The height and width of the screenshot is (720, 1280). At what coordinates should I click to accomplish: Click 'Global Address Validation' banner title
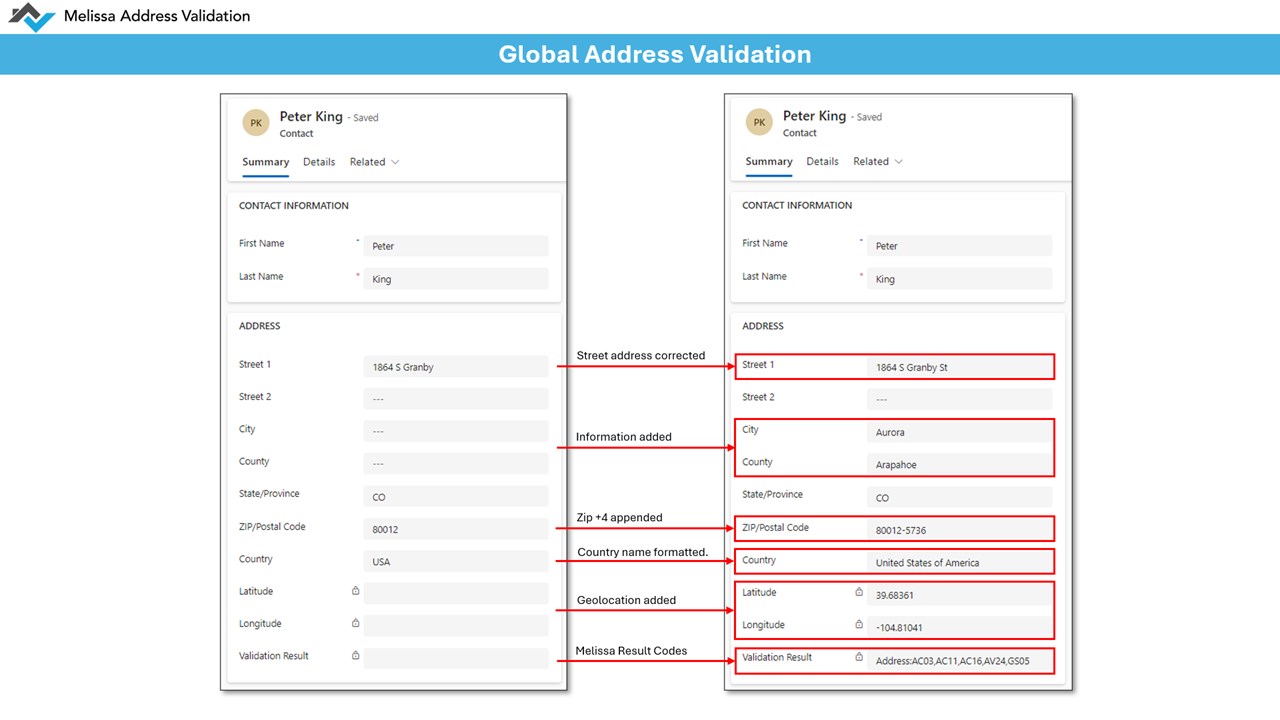(655, 54)
